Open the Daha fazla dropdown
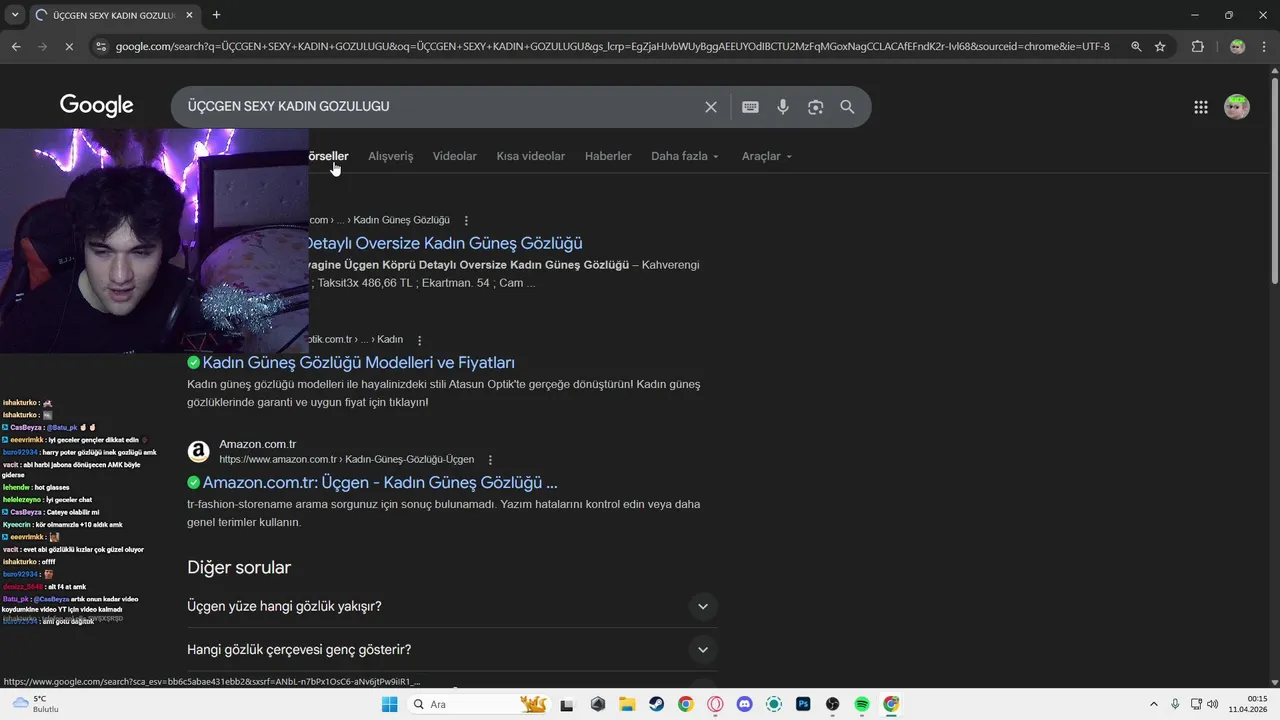This screenshot has height=720, width=1280. pyautogui.click(x=685, y=156)
